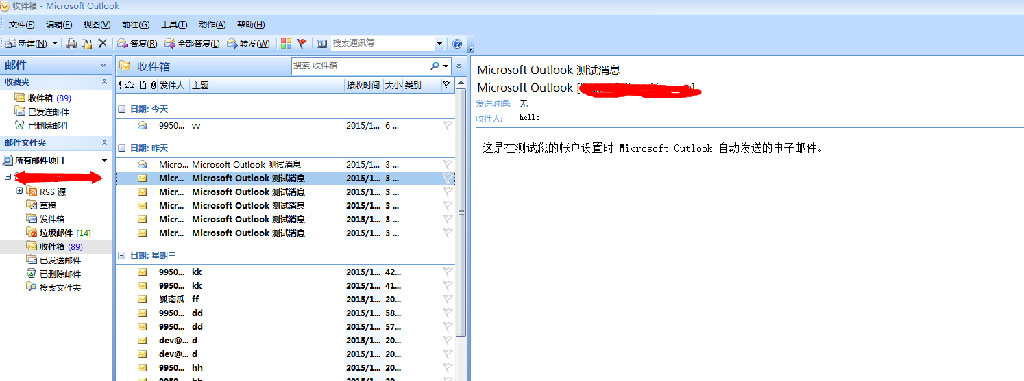The width and height of the screenshot is (1024, 381).
Task: Open the New (新建) button dropdown arrow
Action: [x=55, y=44]
